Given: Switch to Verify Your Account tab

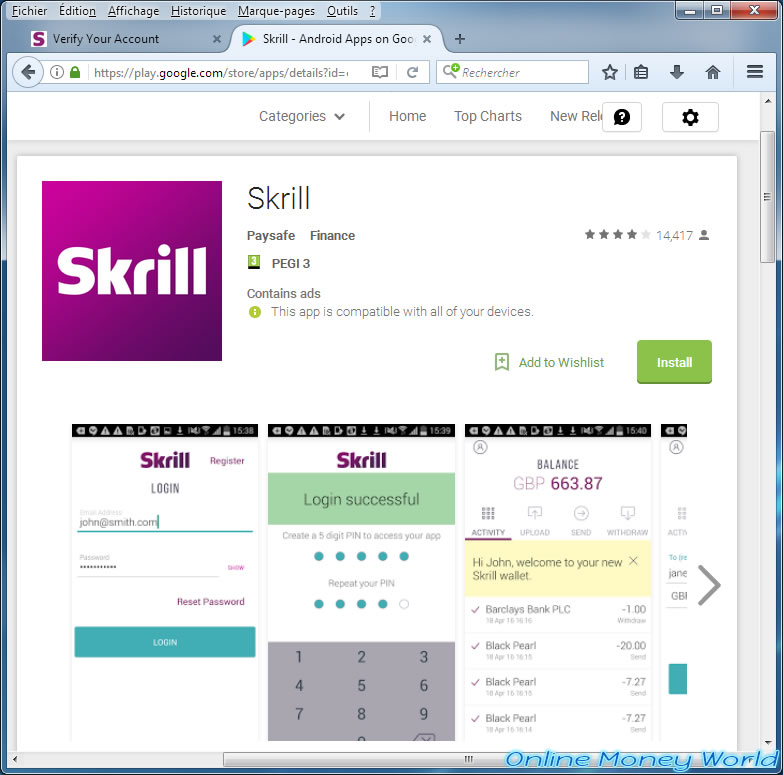Looking at the screenshot, I should (x=125, y=39).
